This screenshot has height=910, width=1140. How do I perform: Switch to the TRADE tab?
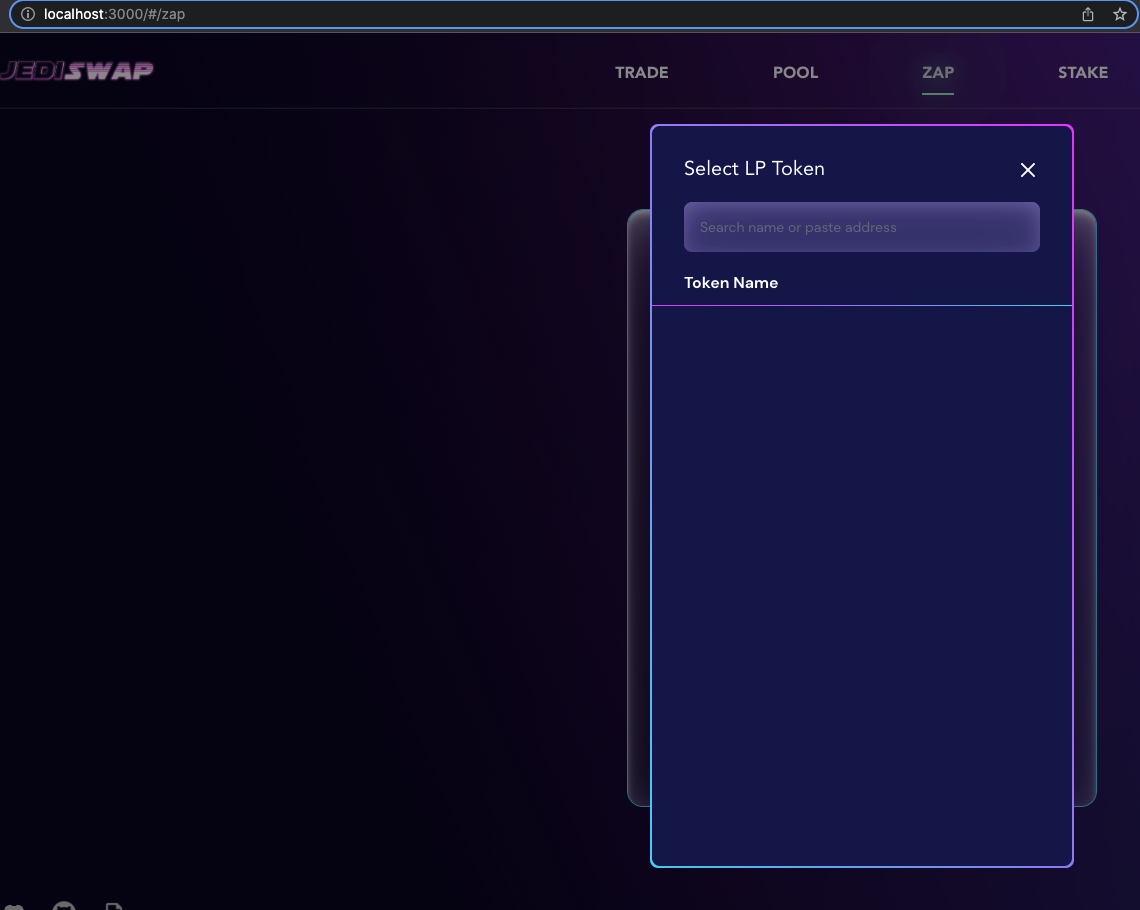(641, 72)
